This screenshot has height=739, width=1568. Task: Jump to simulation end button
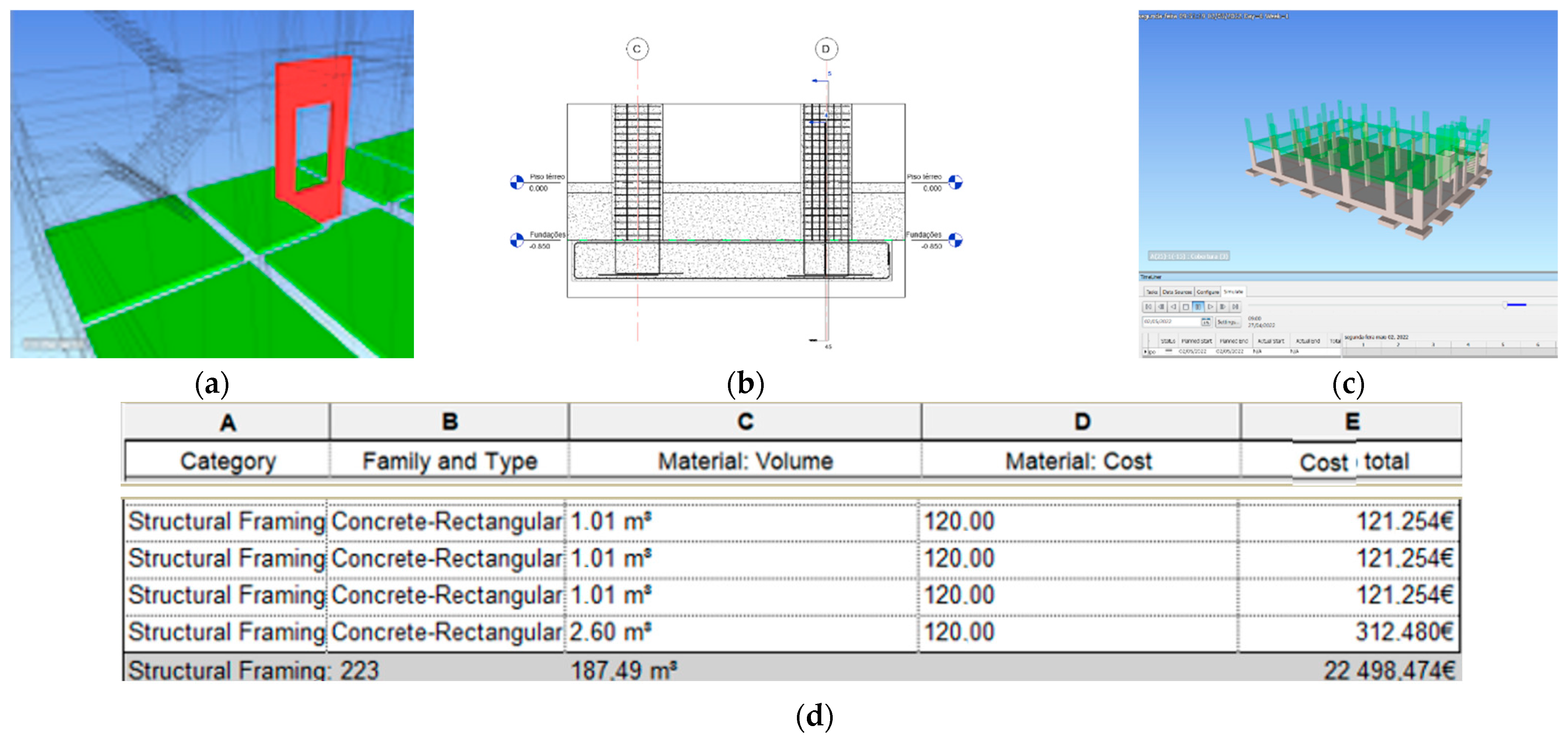(1235, 307)
